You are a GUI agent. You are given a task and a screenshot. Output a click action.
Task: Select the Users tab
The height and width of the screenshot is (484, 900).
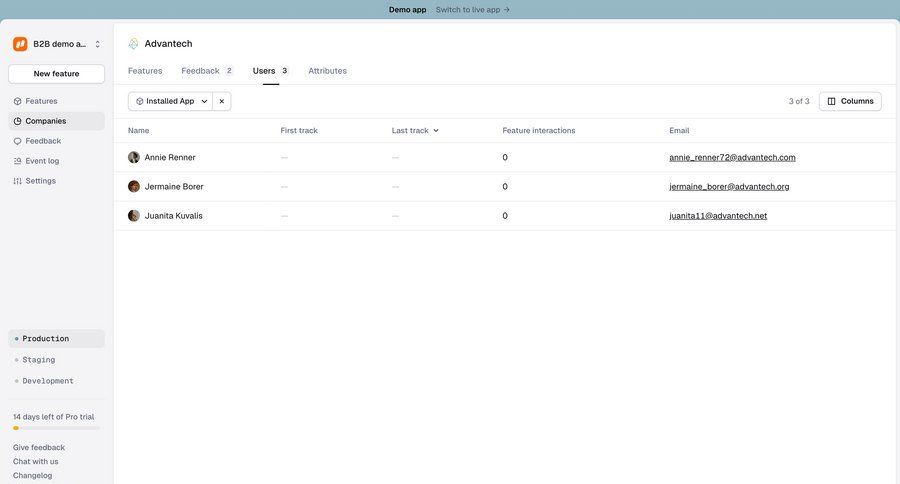point(270,71)
